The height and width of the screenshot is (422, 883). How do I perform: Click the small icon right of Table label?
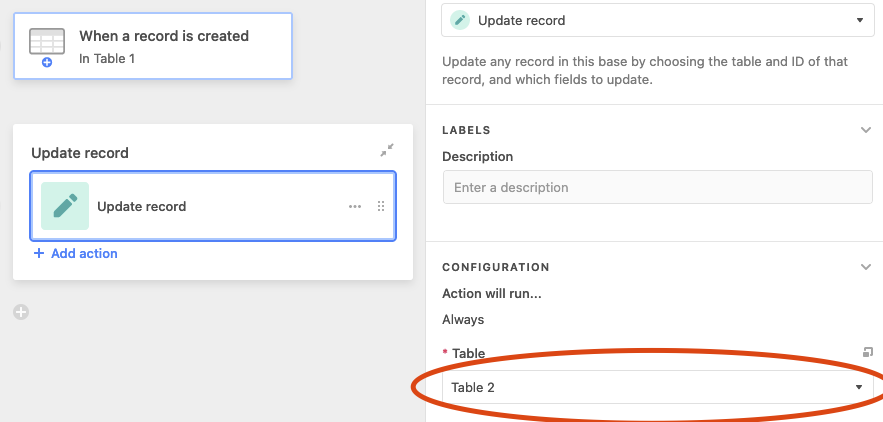pyautogui.click(x=868, y=352)
